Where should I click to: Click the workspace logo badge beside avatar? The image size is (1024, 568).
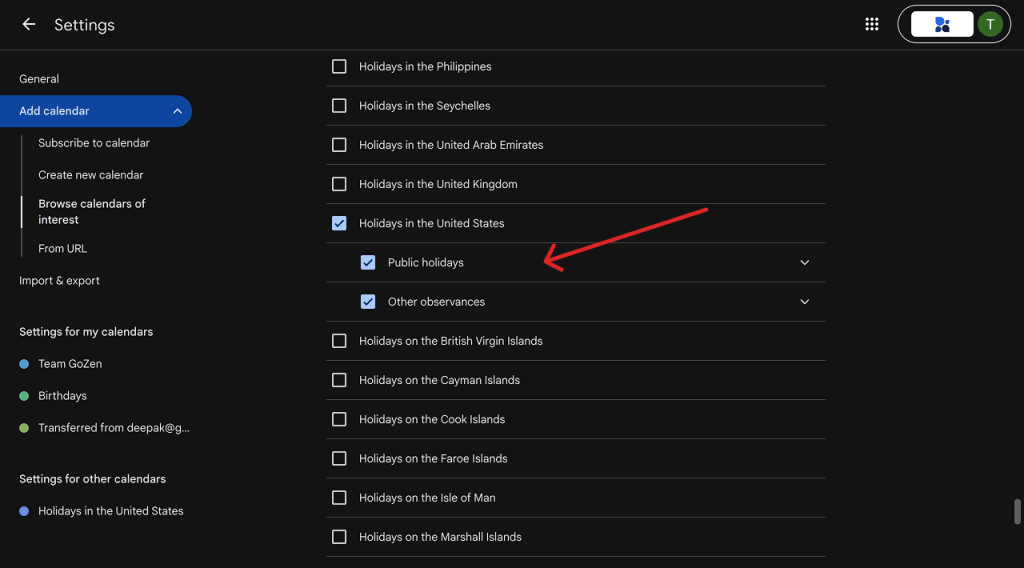click(x=942, y=24)
